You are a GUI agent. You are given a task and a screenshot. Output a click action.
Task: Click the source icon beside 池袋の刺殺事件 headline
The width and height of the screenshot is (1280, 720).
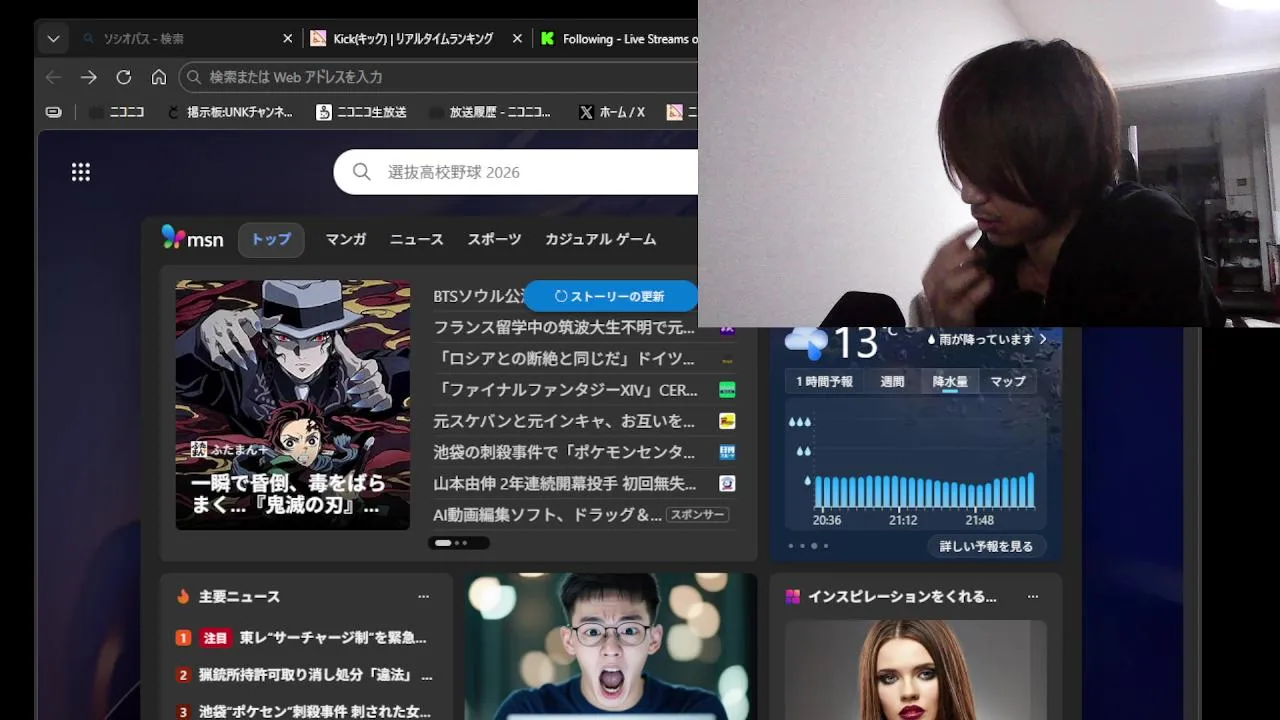727,452
